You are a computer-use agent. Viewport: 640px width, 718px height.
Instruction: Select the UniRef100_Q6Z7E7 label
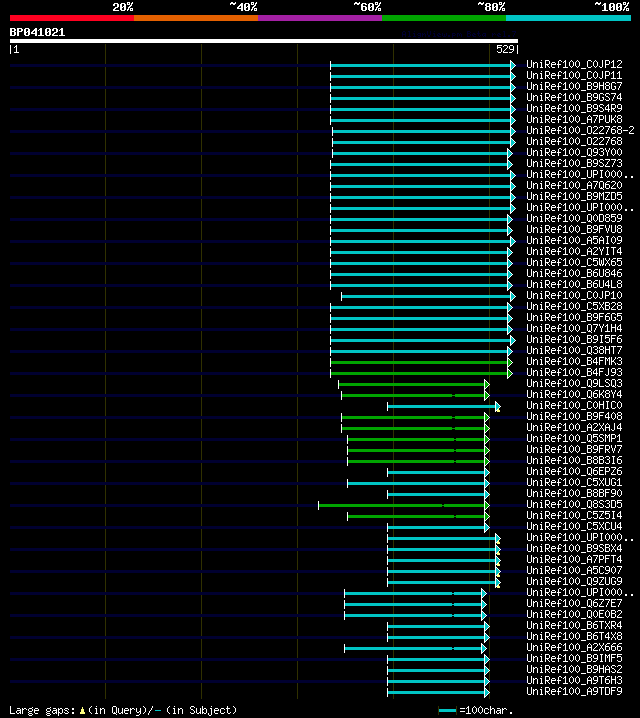pos(574,603)
